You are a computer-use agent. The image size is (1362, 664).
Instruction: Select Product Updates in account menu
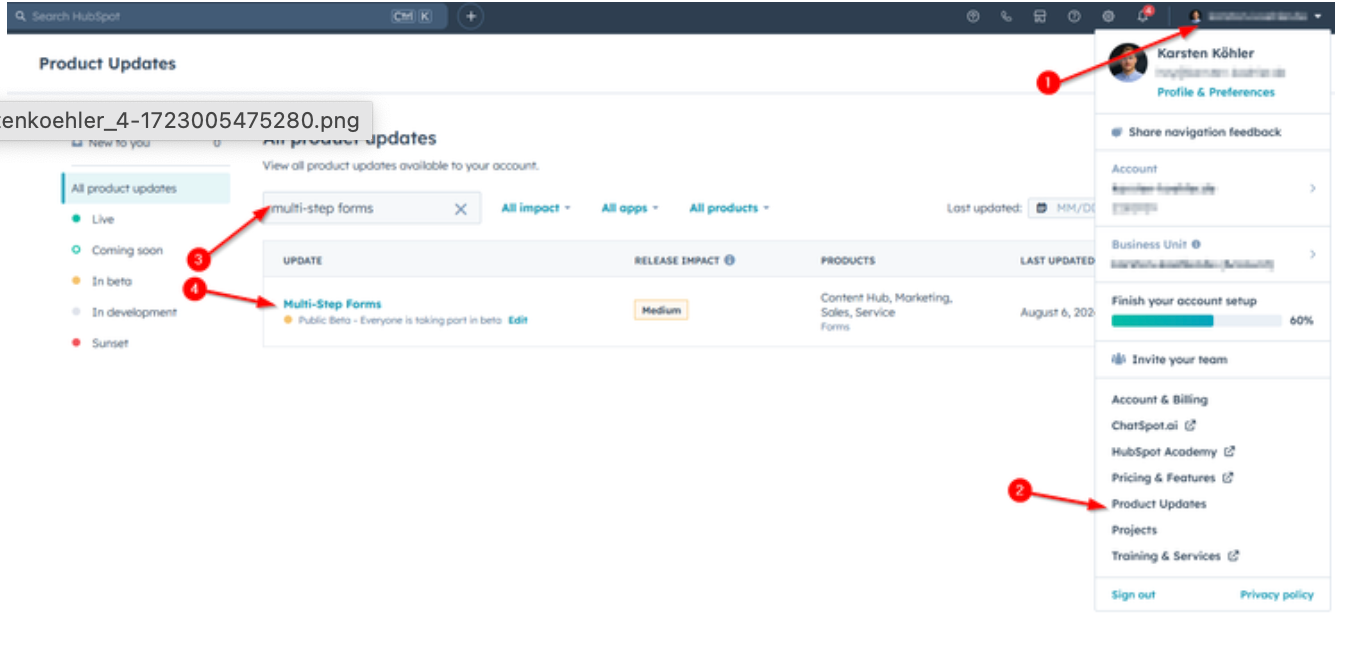(1159, 504)
